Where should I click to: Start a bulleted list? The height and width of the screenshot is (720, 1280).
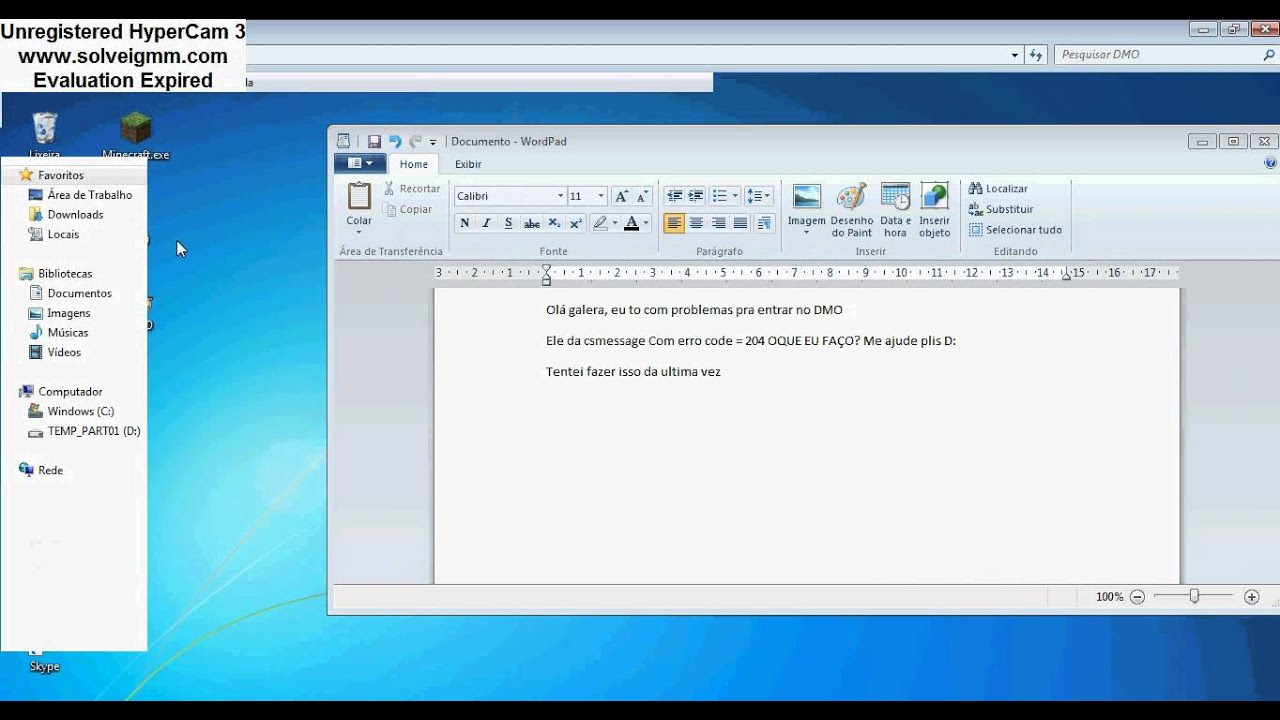click(x=719, y=196)
